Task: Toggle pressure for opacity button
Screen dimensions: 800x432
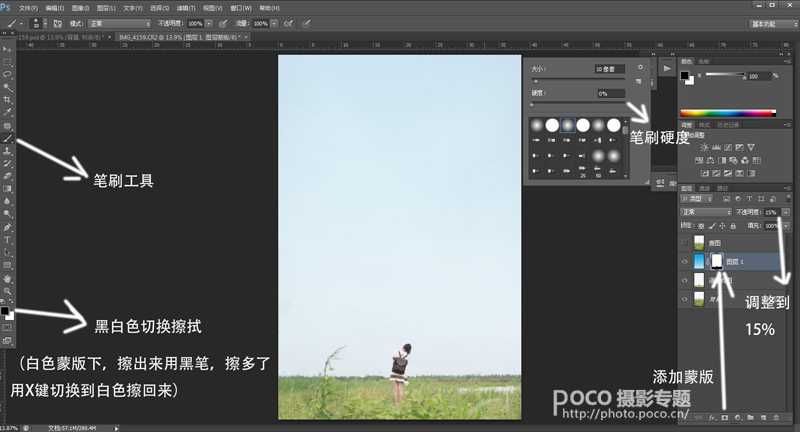Action: point(223,23)
